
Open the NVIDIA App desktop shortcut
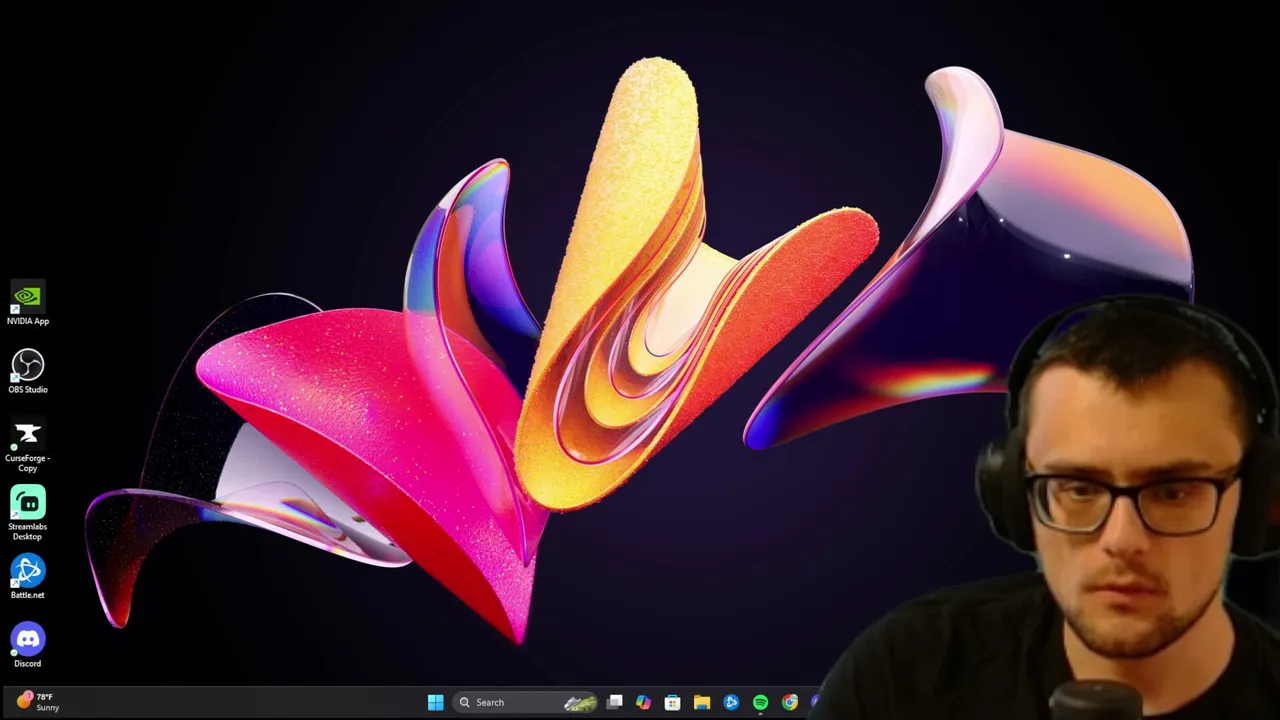point(28,303)
